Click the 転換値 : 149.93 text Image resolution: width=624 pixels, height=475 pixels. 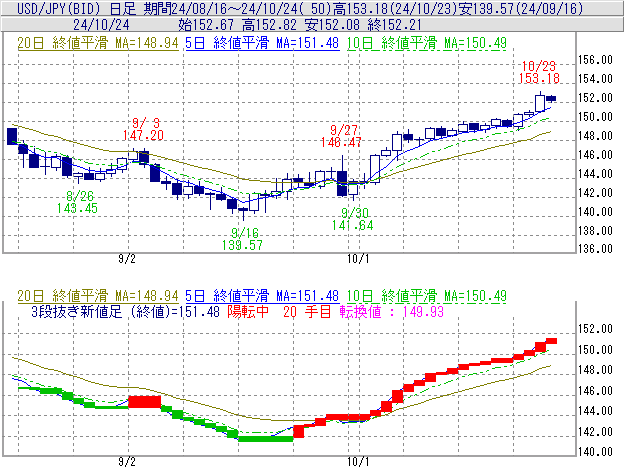(392, 311)
